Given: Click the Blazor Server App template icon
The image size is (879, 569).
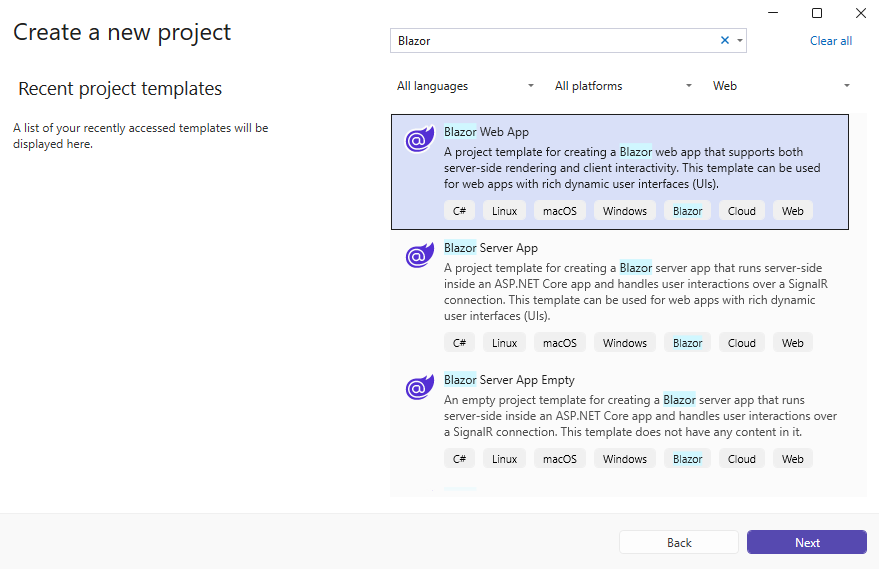Looking at the screenshot, I should point(420,255).
